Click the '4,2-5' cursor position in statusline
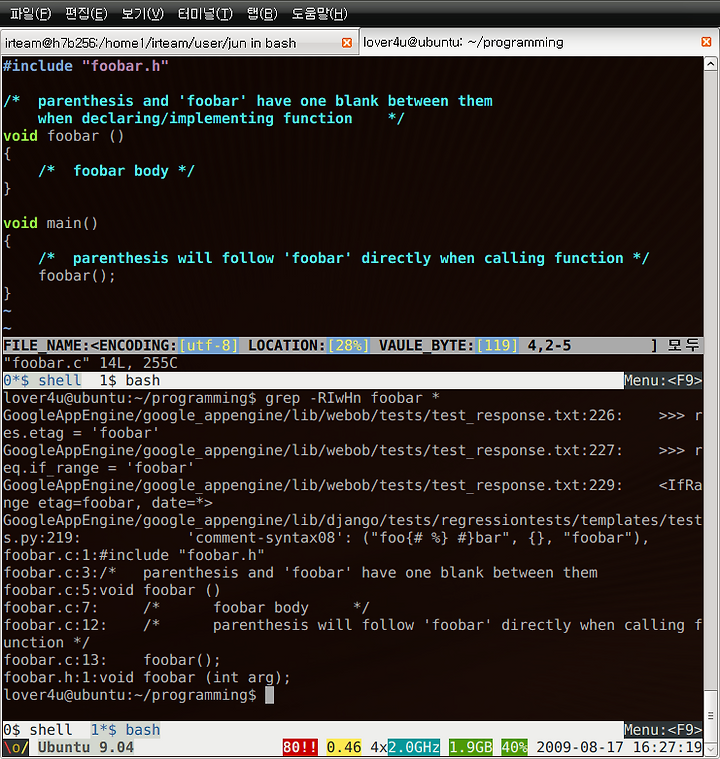The image size is (720, 759). point(549,346)
